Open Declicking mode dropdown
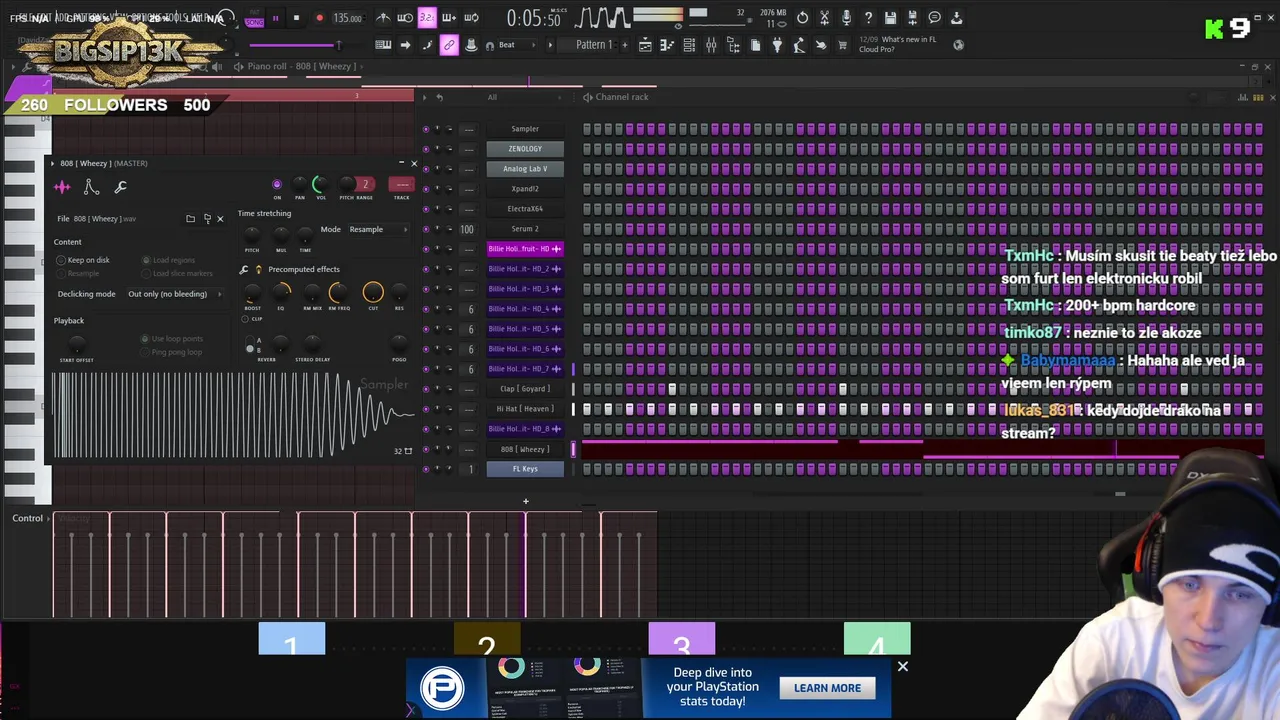This screenshot has width=1280, height=720. pos(174,294)
